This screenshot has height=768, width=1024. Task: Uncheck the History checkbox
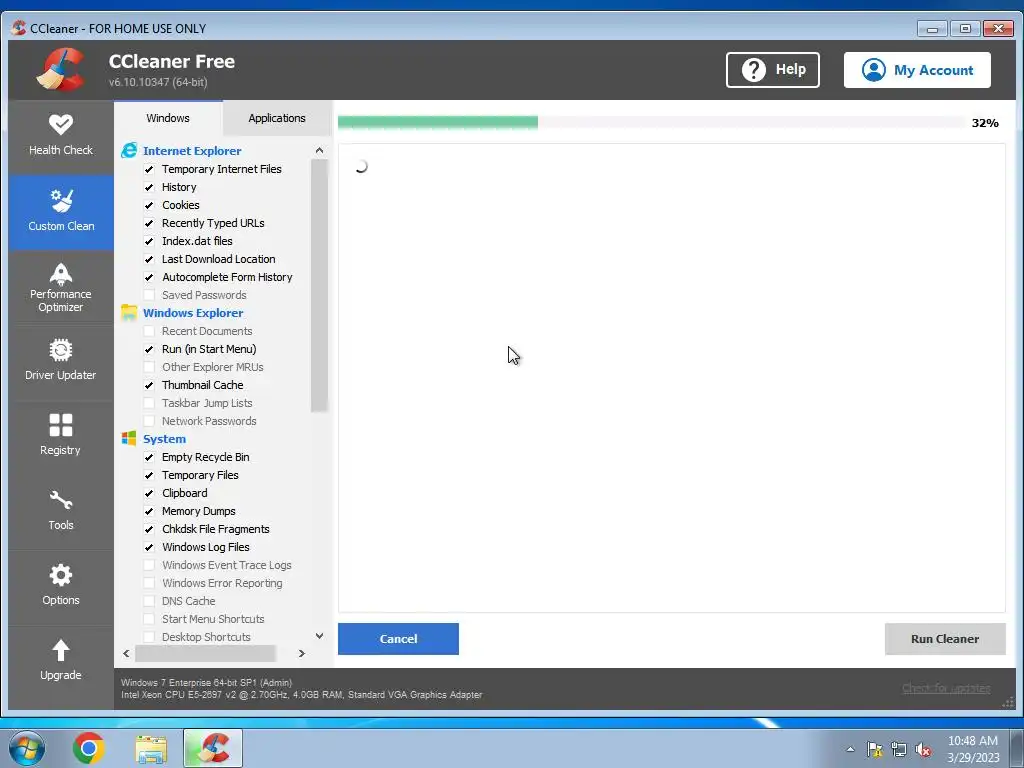149,187
